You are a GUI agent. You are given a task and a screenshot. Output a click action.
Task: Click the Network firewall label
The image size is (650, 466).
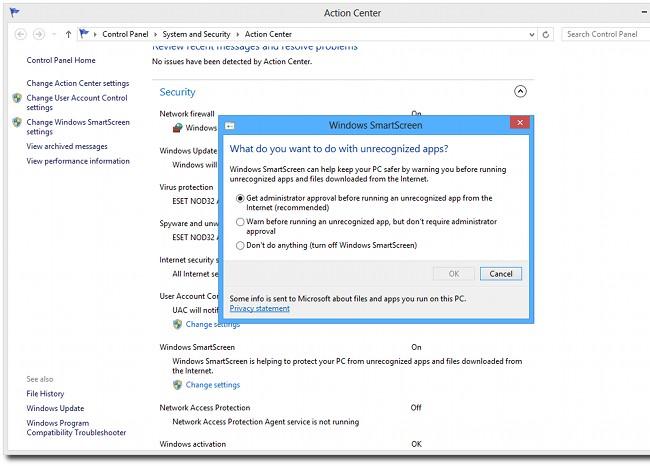coord(187,114)
